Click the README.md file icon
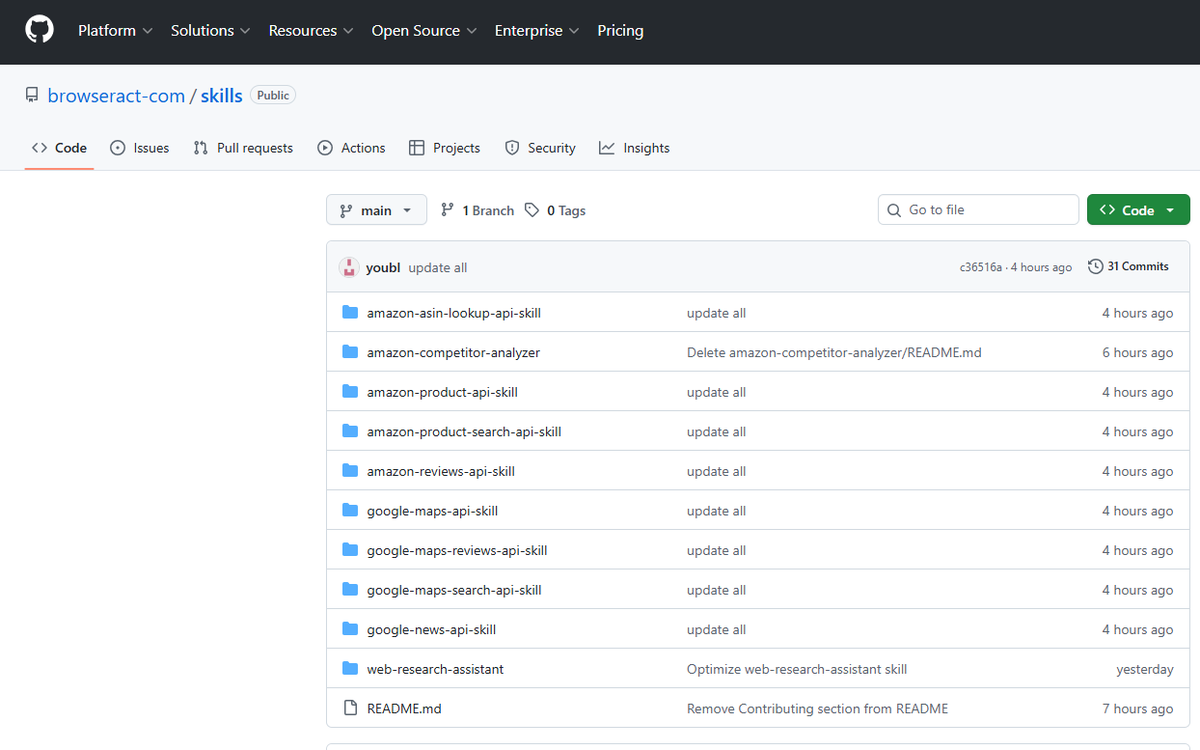1200x750 pixels. pos(351,708)
